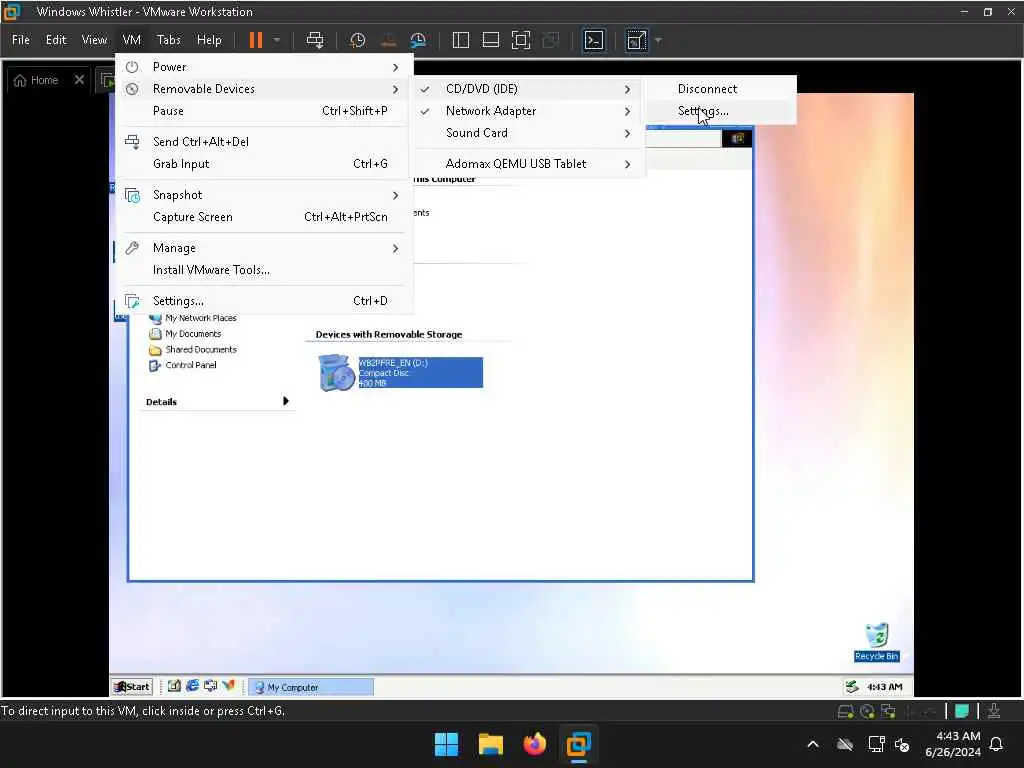Open Internet Explorer quick launch icon in guest
This screenshot has width=1024, height=768.
(x=192, y=686)
